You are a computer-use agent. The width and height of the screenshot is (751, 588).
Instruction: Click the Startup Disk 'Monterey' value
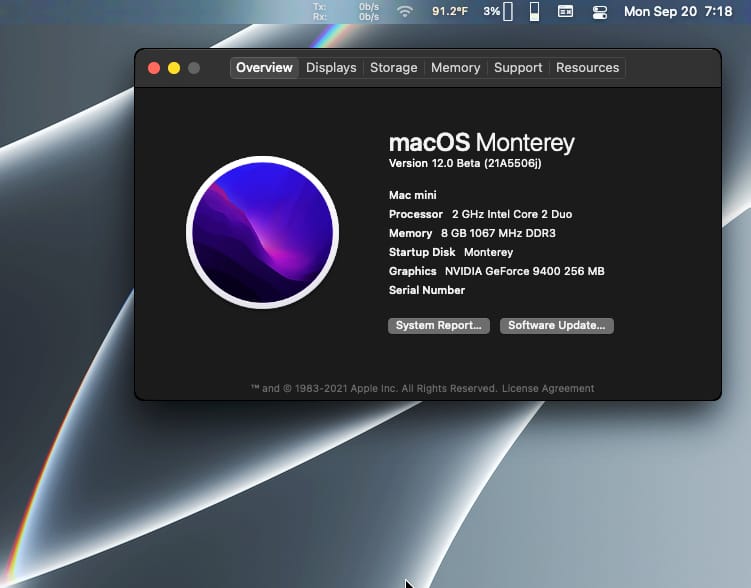488,252
